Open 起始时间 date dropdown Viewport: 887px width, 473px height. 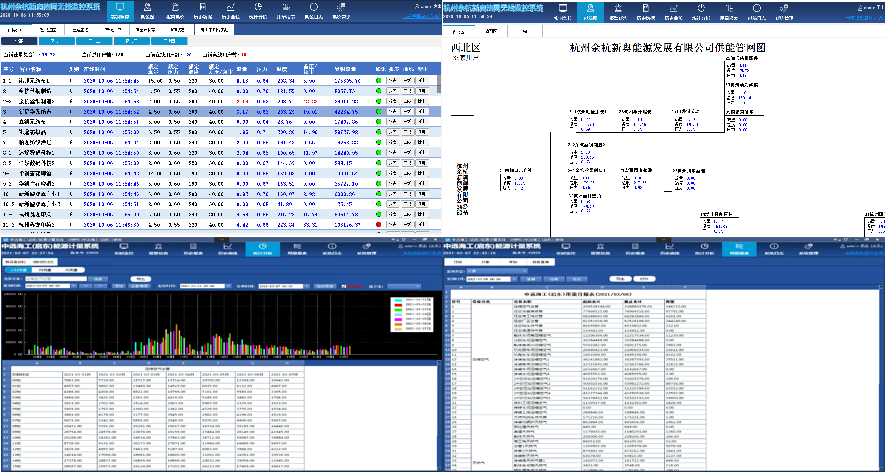228,286
